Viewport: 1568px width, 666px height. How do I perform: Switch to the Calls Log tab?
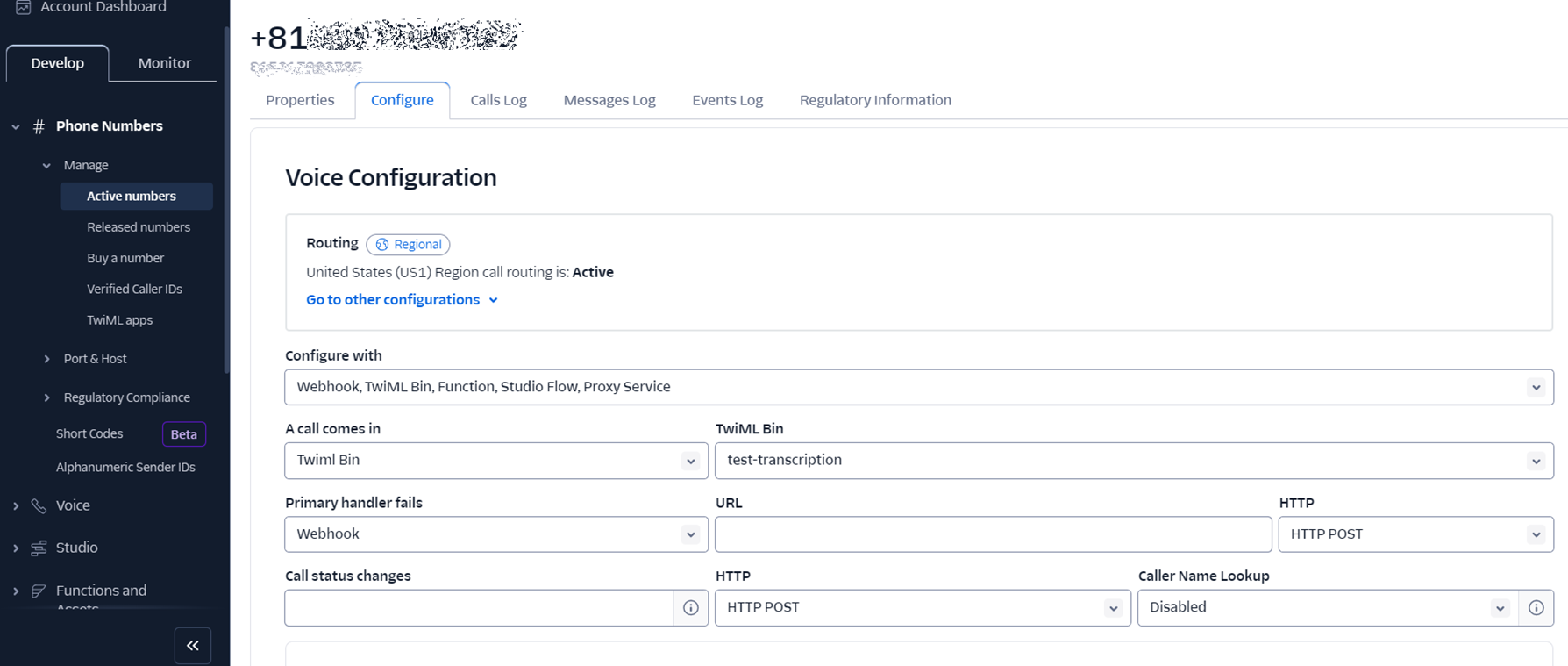(498, 100)
